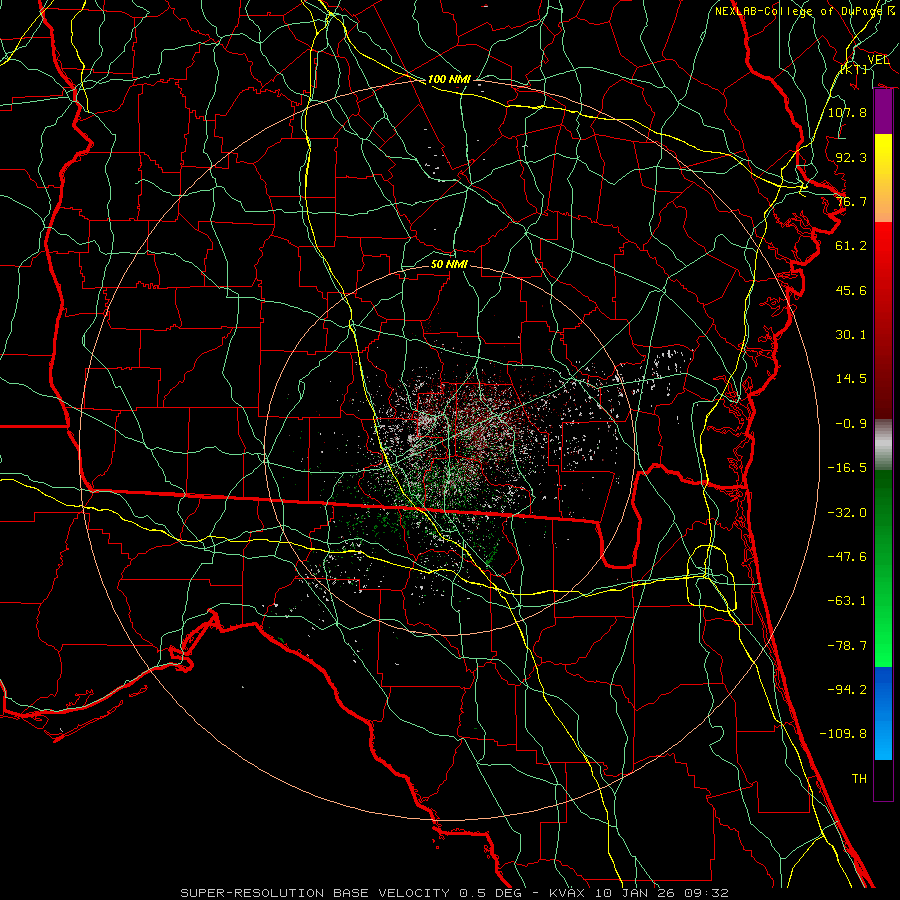Click the -109.8 velocity scale value

coord(843,734)
